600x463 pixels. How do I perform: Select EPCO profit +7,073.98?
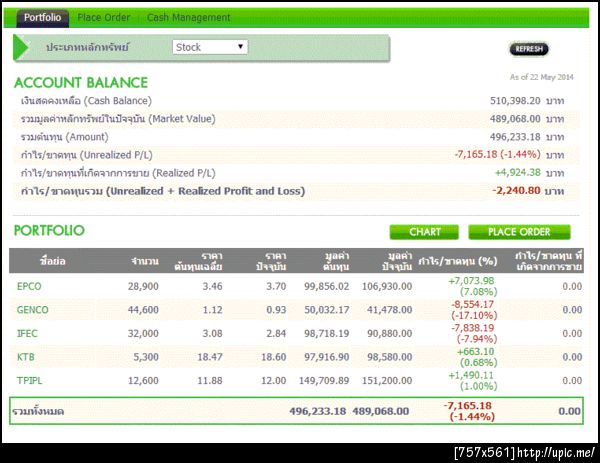click(471, 281)
